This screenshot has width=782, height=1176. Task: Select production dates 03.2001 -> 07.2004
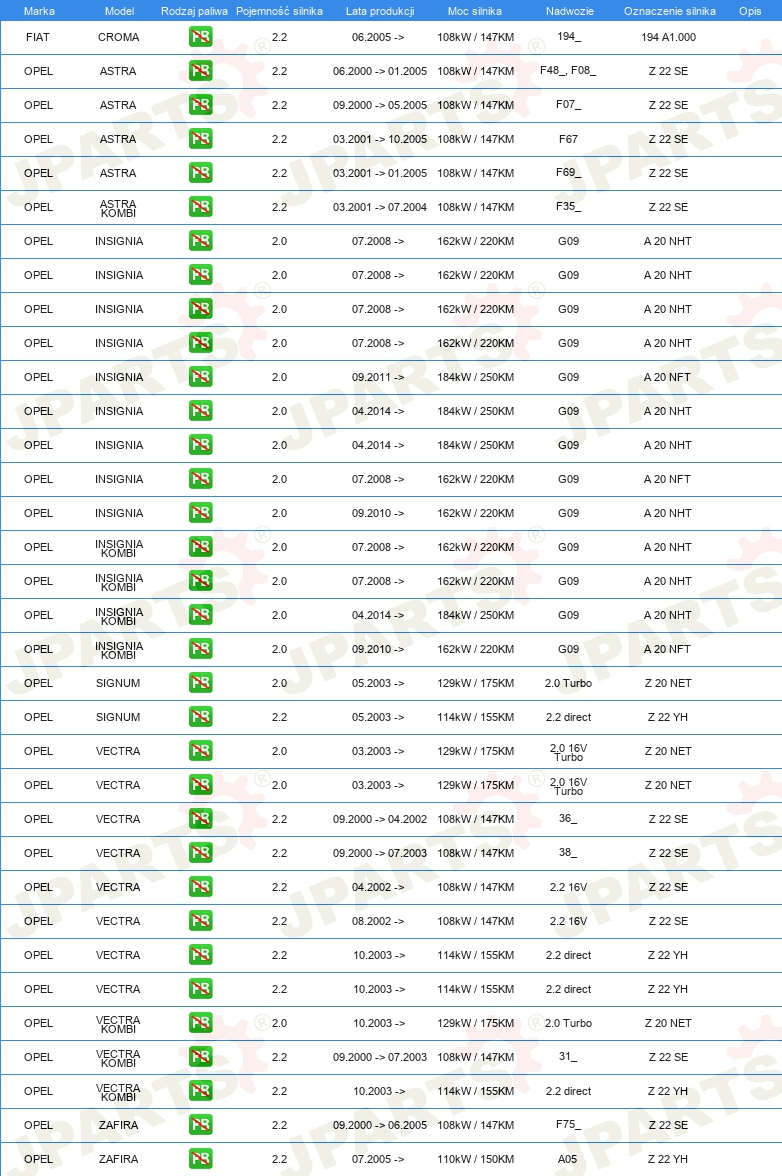click(379, 207)
